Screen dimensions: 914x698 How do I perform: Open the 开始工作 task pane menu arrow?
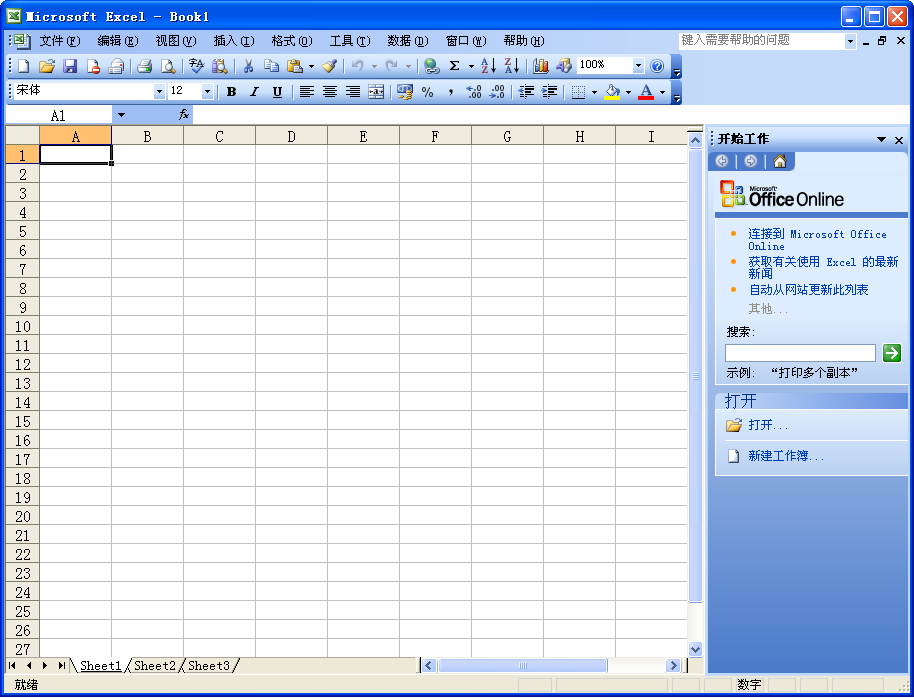click(x=881, y=139)
